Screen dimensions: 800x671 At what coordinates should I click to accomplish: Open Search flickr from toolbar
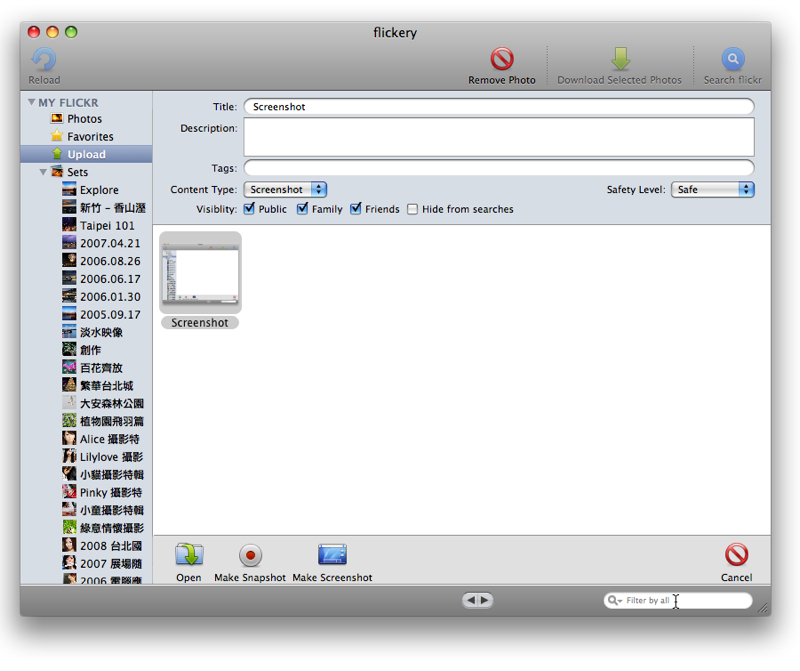(733, 59)
